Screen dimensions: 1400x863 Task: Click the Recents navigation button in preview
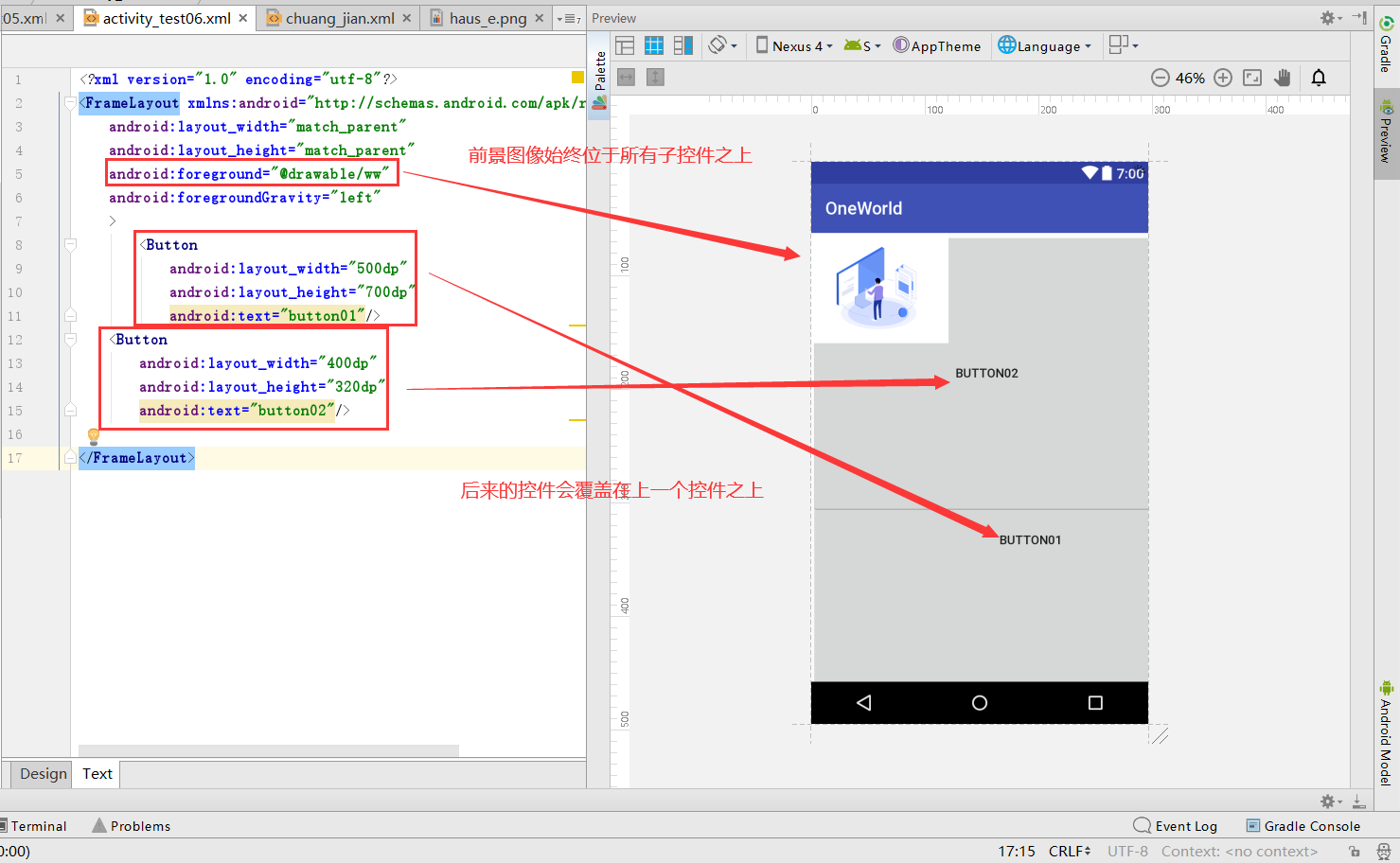(1095, 703)
